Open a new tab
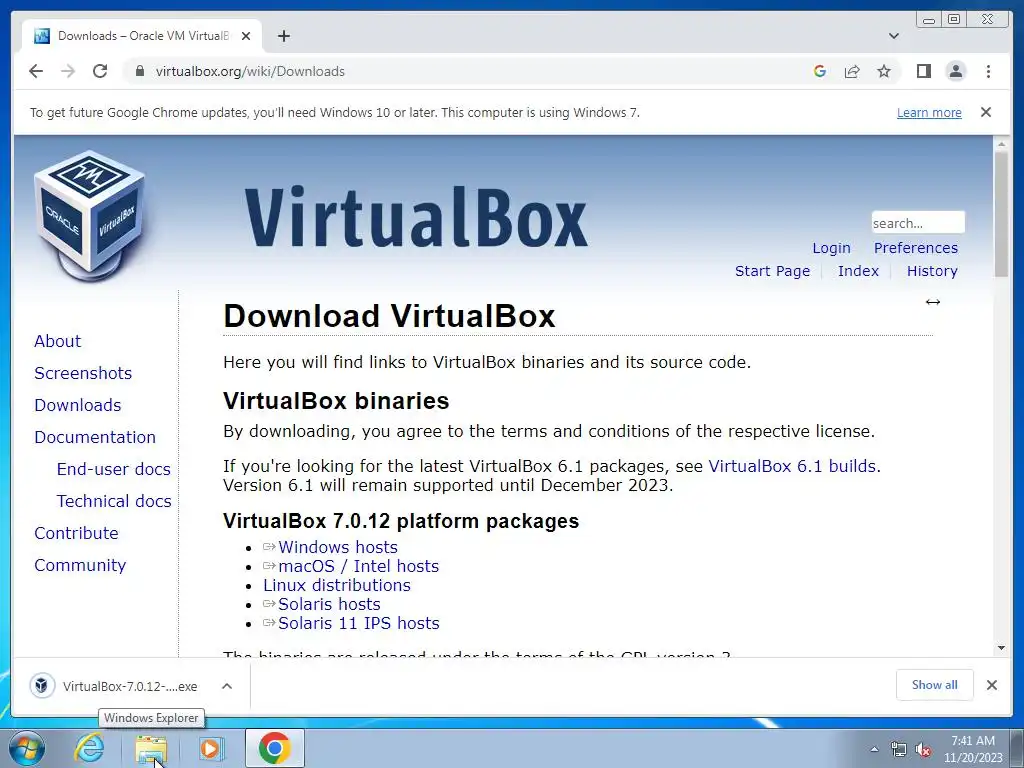Viewport: 1024px width, 768px height. click(283, 36)
